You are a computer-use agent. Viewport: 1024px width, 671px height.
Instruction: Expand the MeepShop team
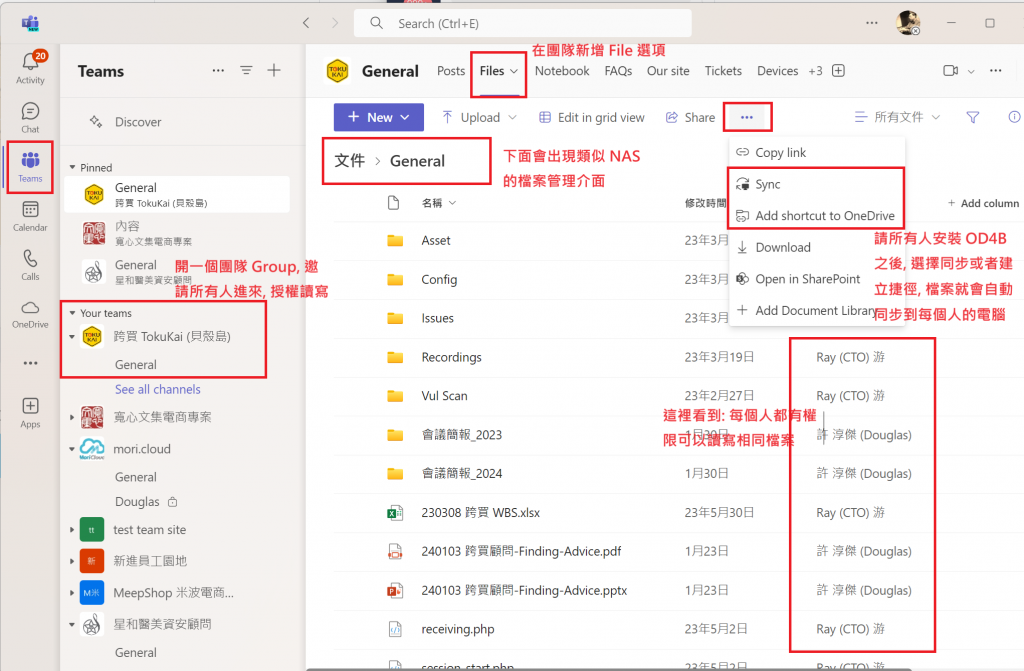72,593
